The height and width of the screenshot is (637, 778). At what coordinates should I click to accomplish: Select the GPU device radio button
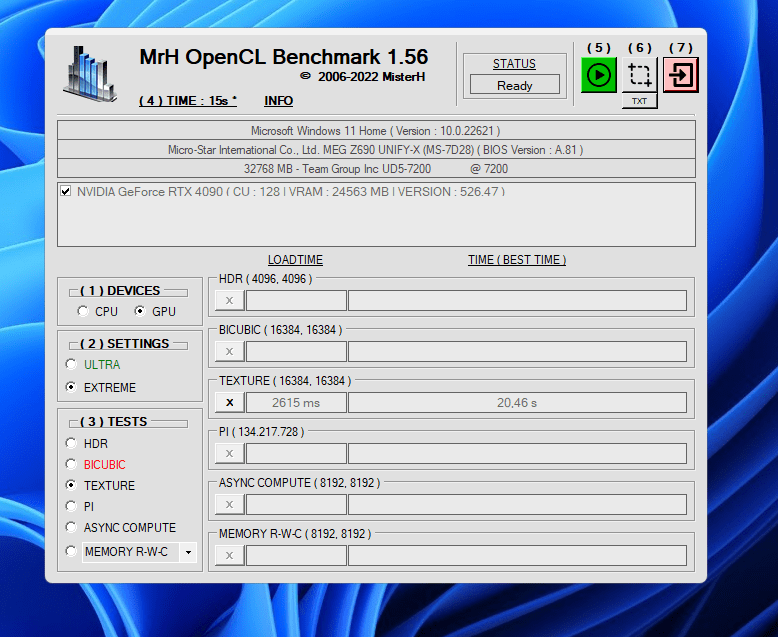[140, 311]
